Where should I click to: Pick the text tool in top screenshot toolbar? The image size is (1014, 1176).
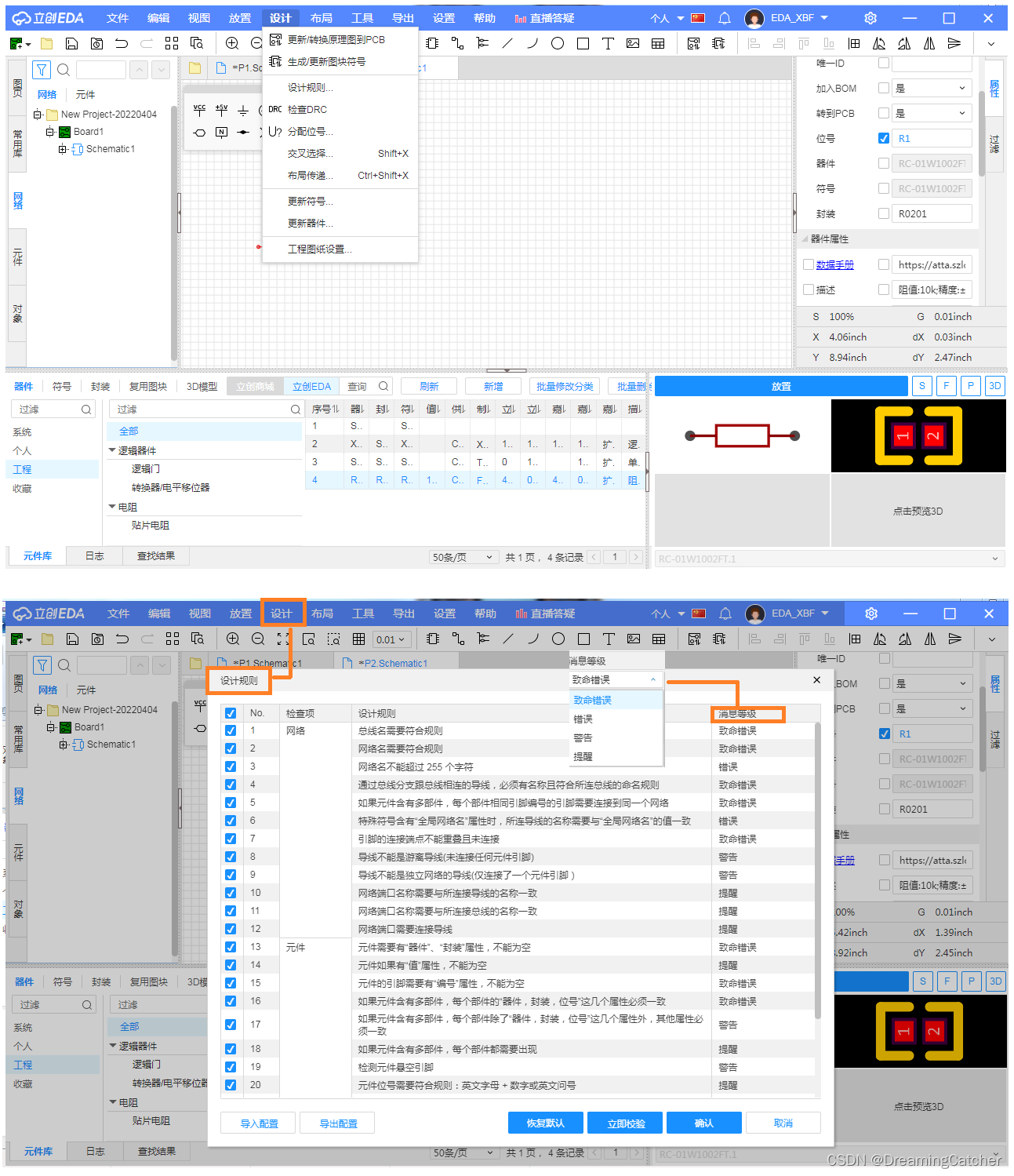pos(608,43)
